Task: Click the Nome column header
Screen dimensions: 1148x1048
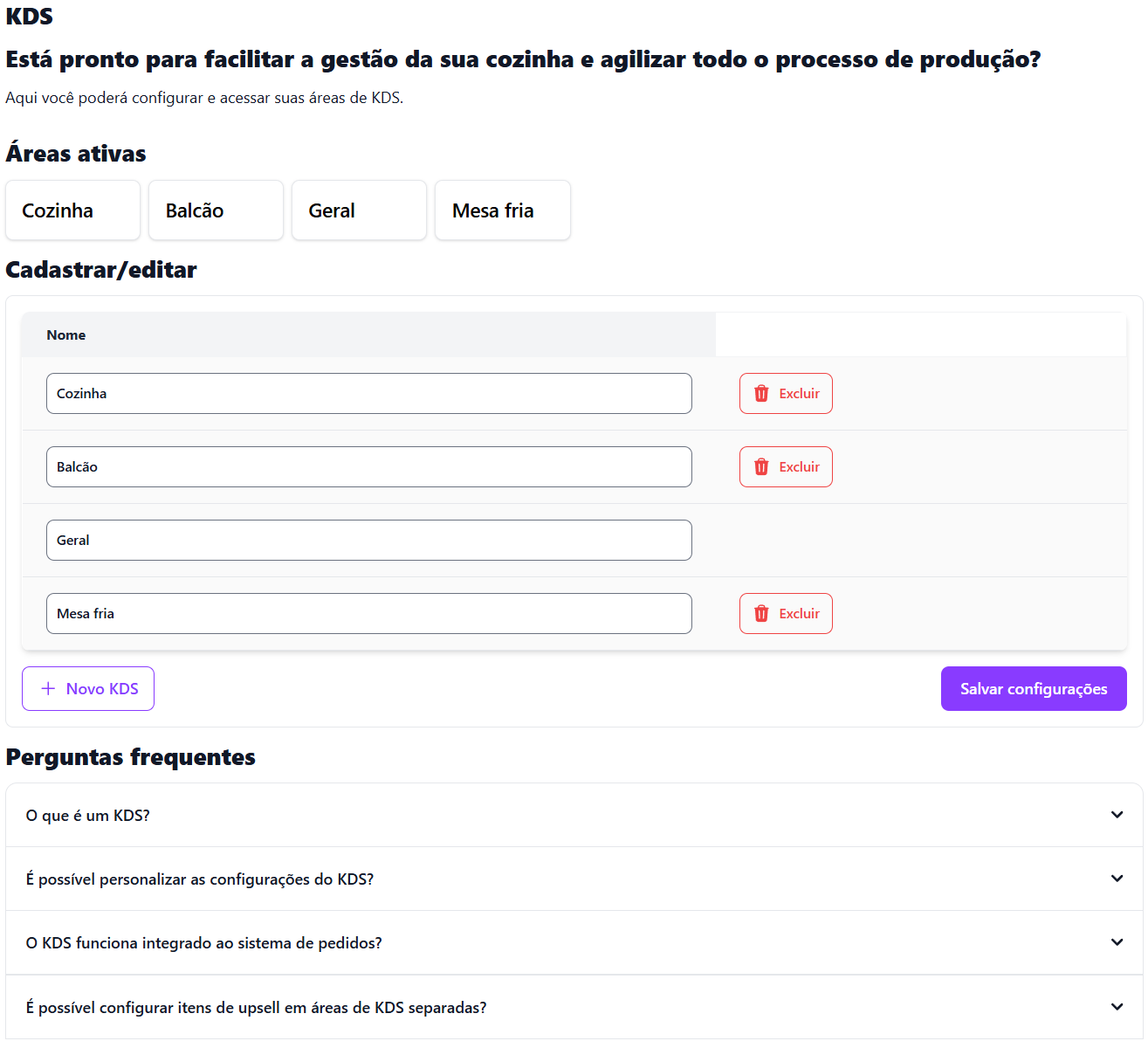Action: 66,335
